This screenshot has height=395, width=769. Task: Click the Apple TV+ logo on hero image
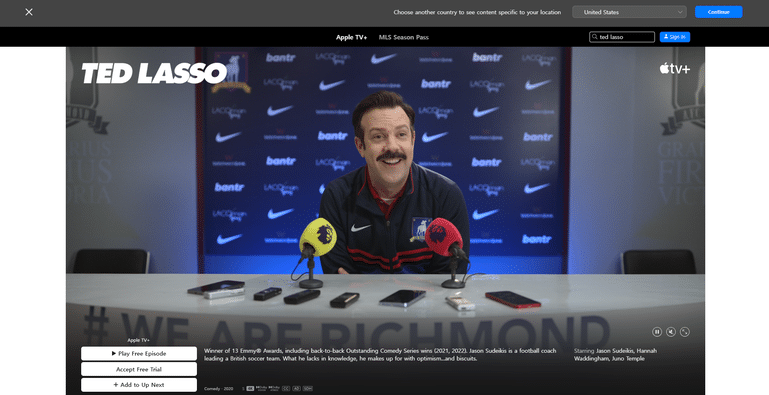point(674,69)
